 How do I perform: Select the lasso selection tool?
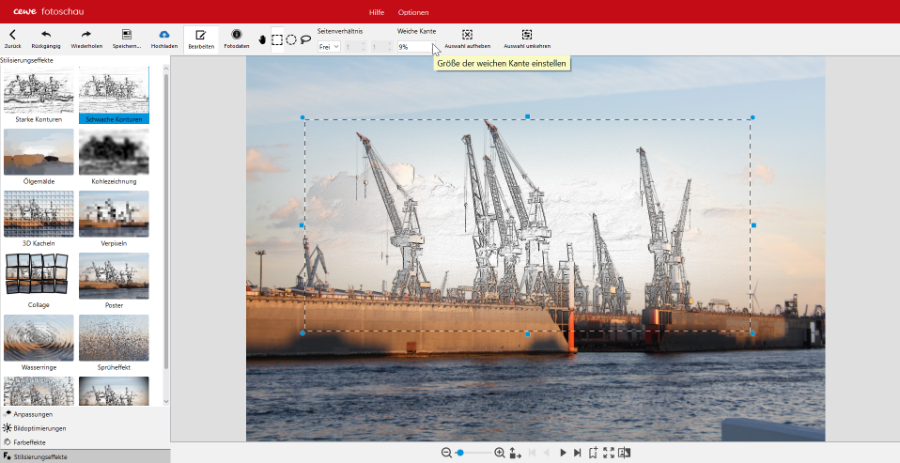coord(305,40)
